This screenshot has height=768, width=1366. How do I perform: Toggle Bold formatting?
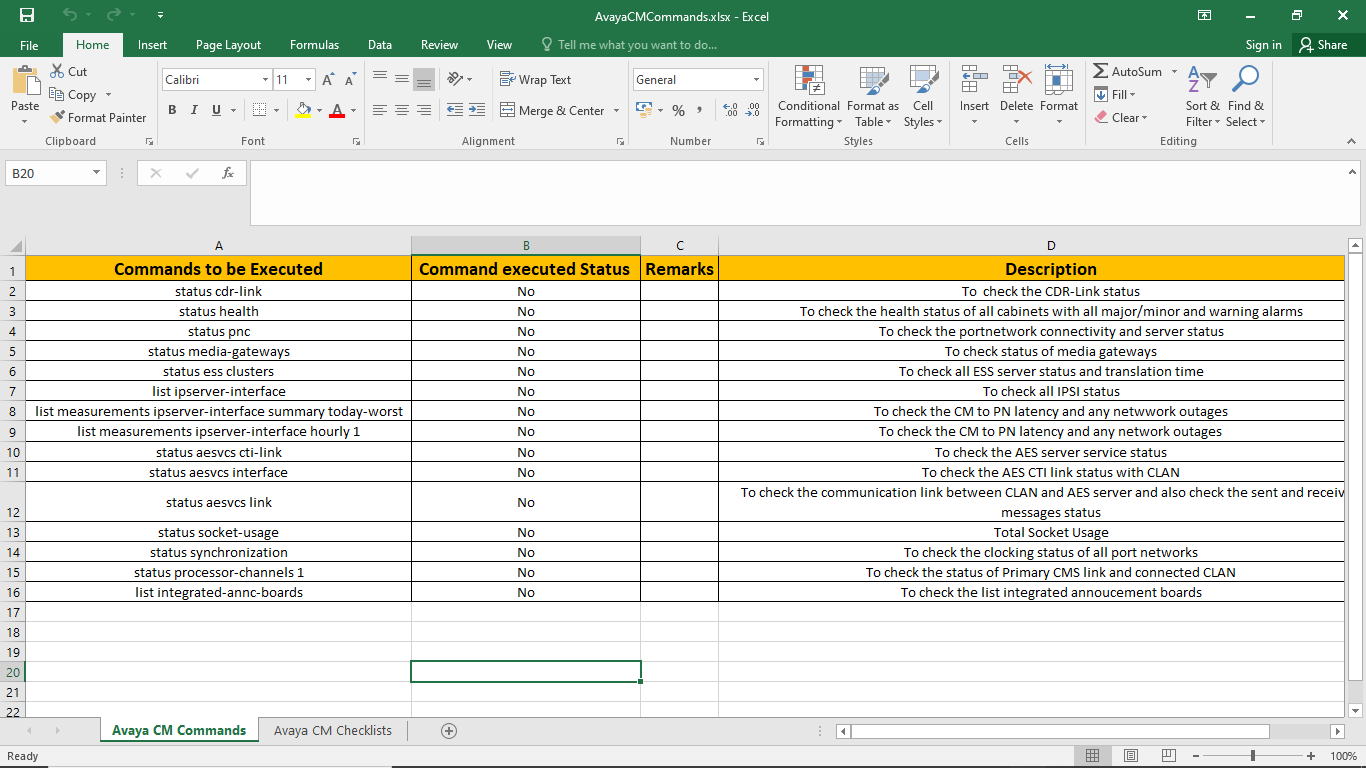172,110
